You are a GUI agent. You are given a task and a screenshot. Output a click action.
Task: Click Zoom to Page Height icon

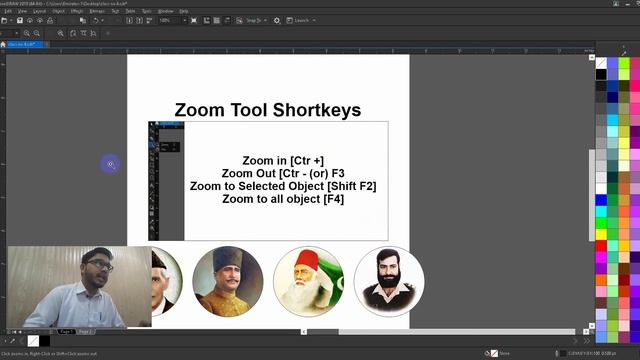pyautogui.click(x=93, y=33)
